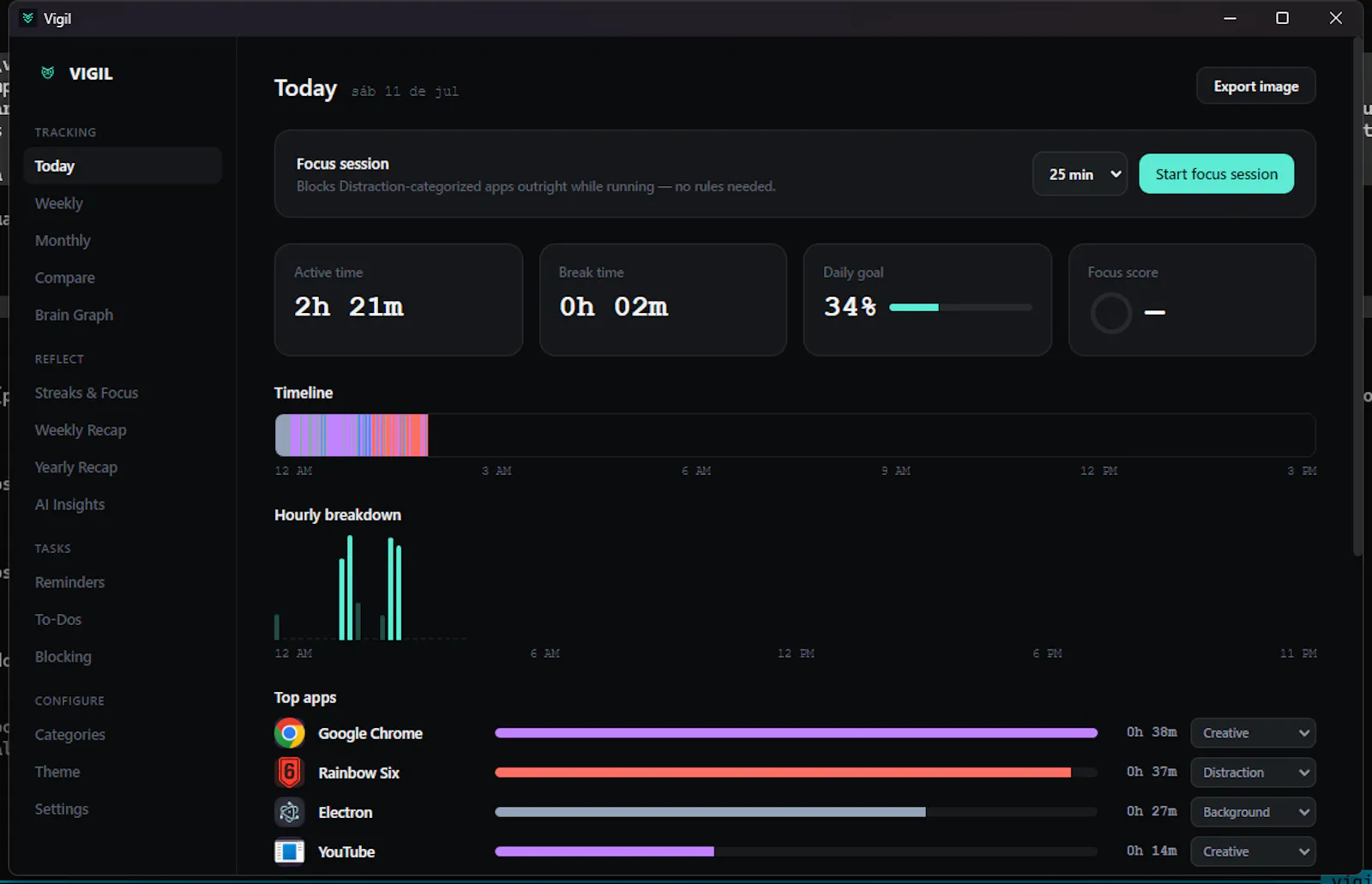Click the 'Google Chrome' app name
The width and height of the screenshot is (1372, 884).
pyautogui.click(x=370, y=733)
